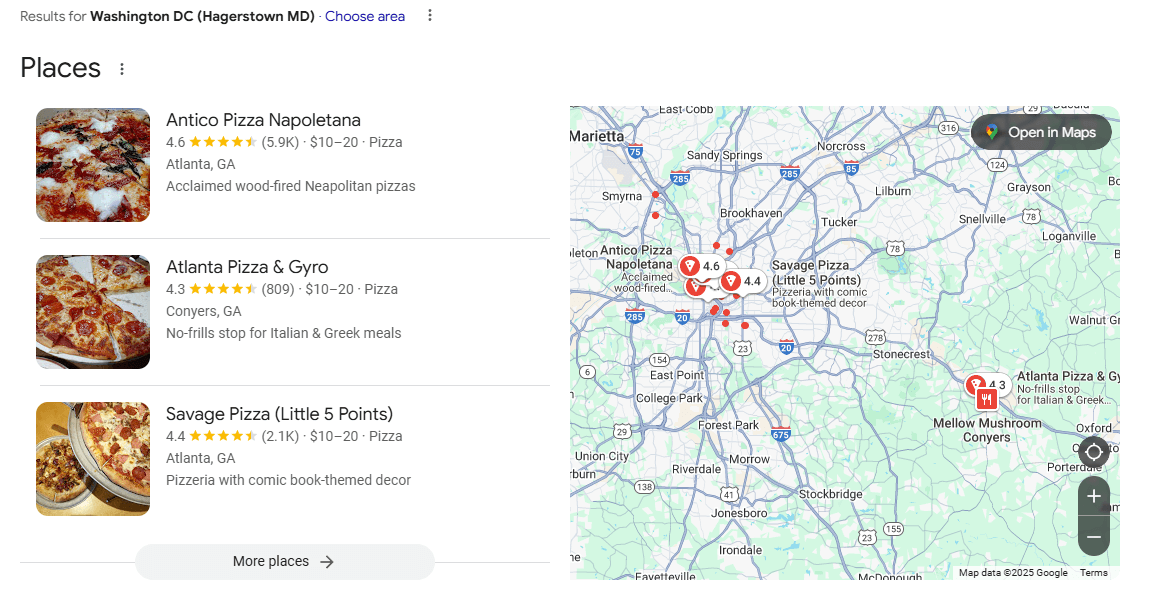The height and width of the screenshot is (607, 1158).
Task: Select the Mellow Mushroom restaurant marker
Action: click(987, 400)
